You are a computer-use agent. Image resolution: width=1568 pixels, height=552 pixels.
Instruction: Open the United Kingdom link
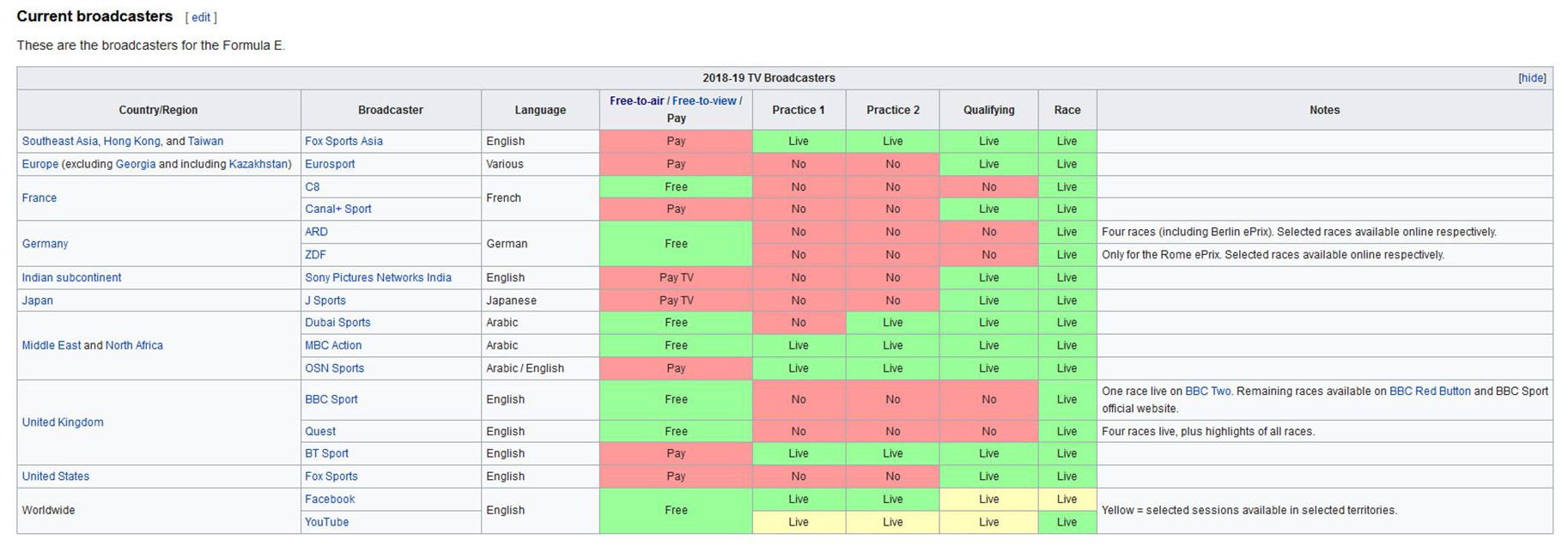pos(63,422)
